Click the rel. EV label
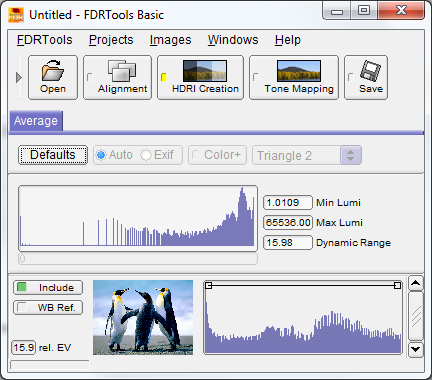The width and height of the screenshot is (432, 380). coord(55,348)
